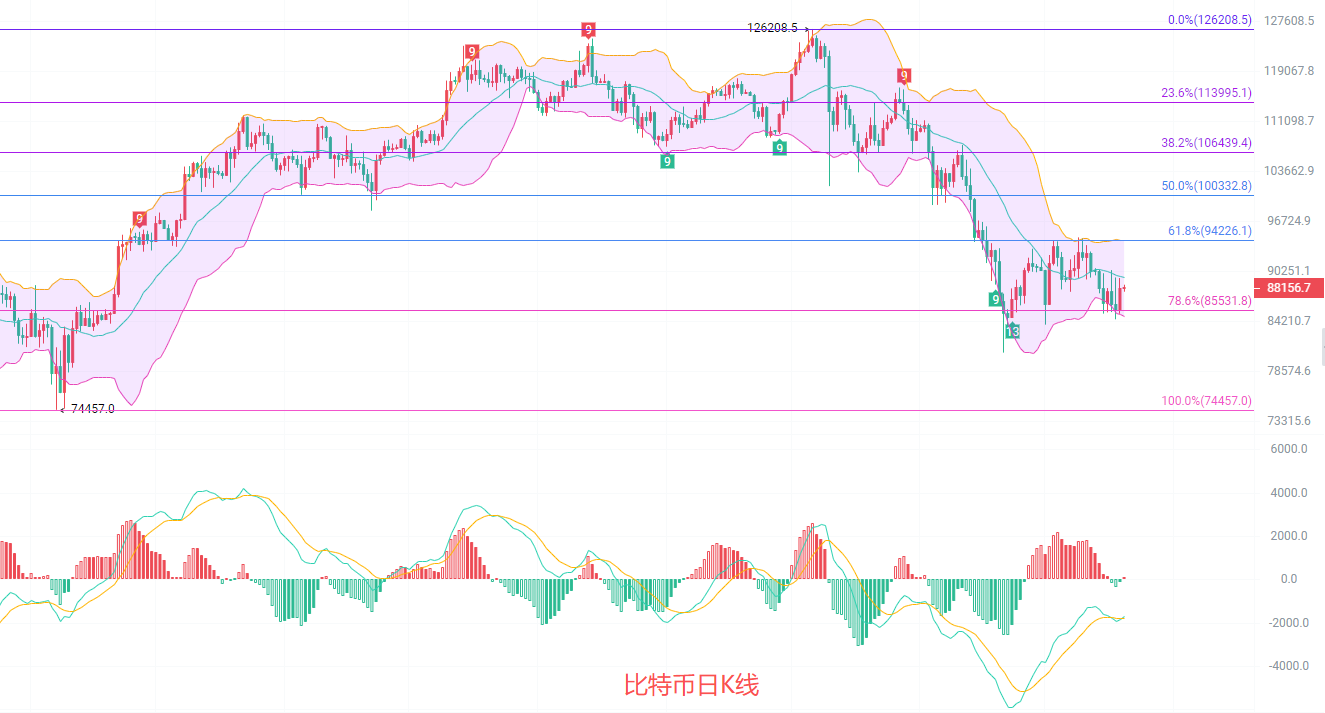Select the 100.0%(74457.0) Fibonacci label

pos(1206,401)
